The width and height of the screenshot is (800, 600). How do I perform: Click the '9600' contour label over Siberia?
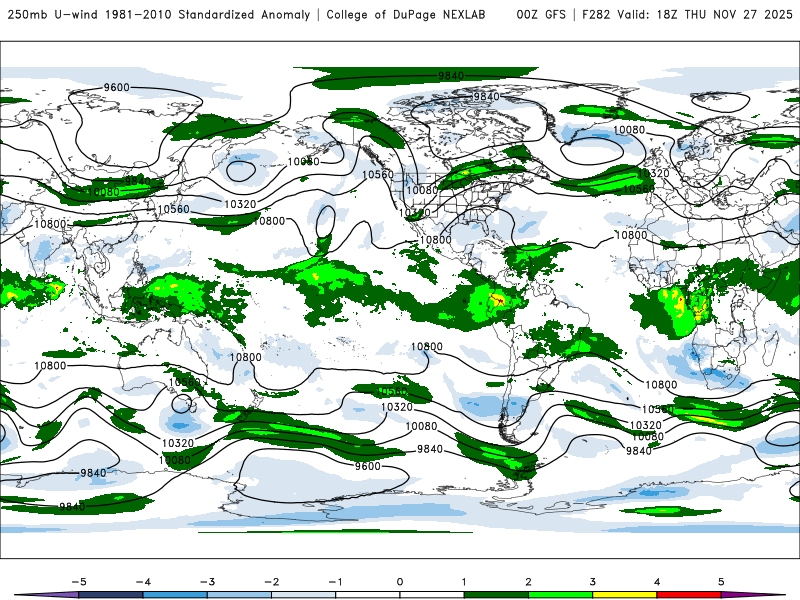(x=117, y=87)
